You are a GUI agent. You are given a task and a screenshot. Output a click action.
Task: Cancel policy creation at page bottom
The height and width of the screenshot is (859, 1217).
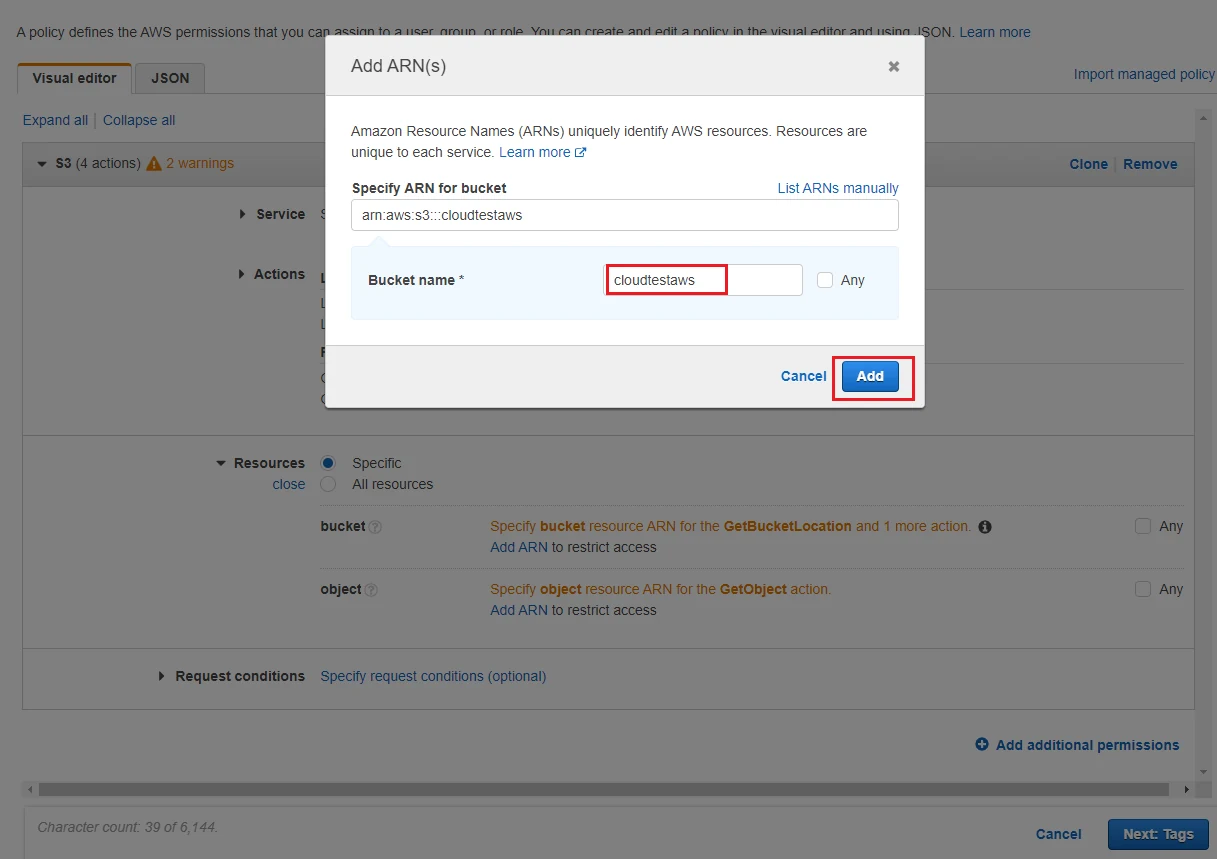point(1058,834)
